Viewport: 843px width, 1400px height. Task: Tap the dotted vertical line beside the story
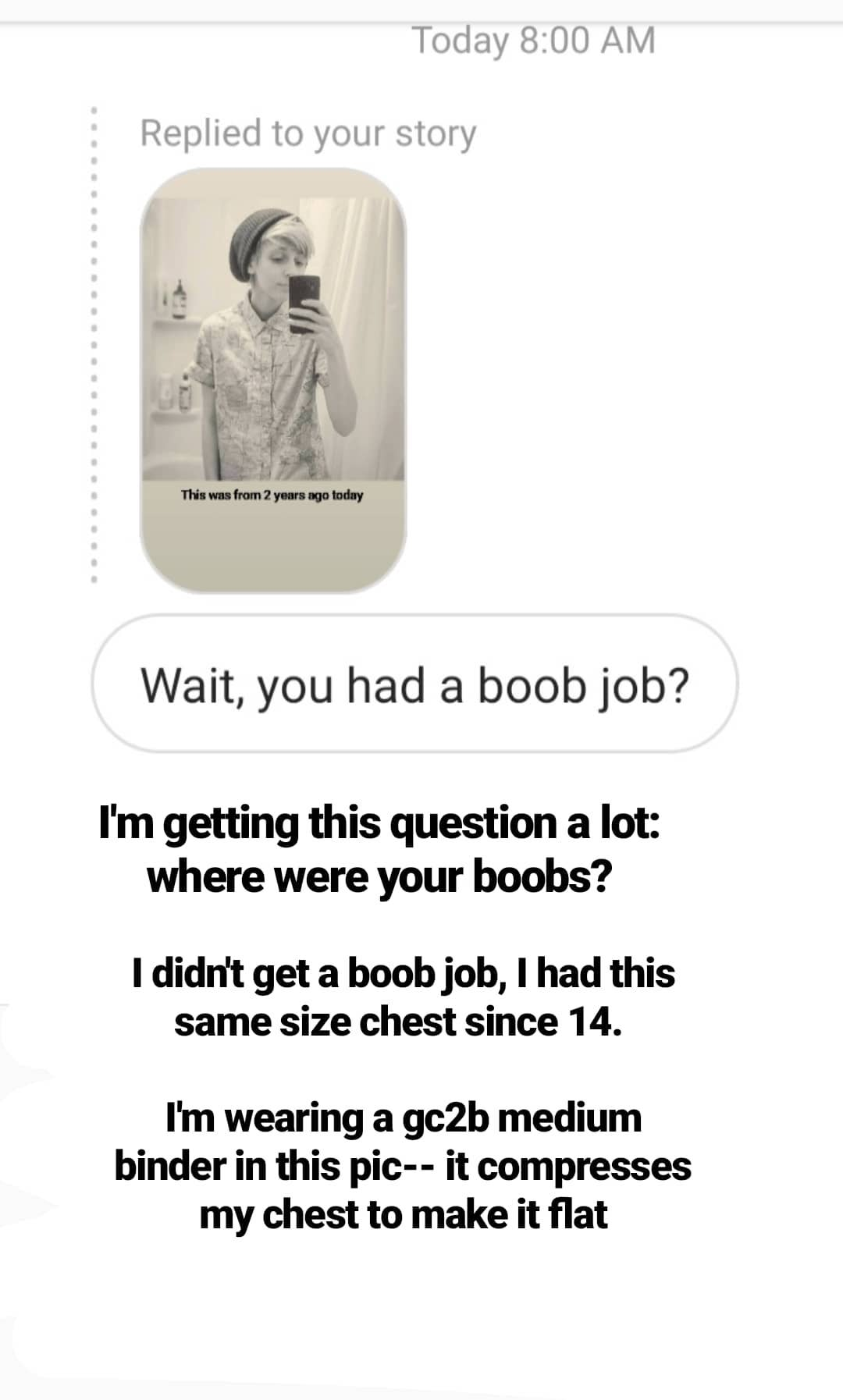click(x=92, y=344)
